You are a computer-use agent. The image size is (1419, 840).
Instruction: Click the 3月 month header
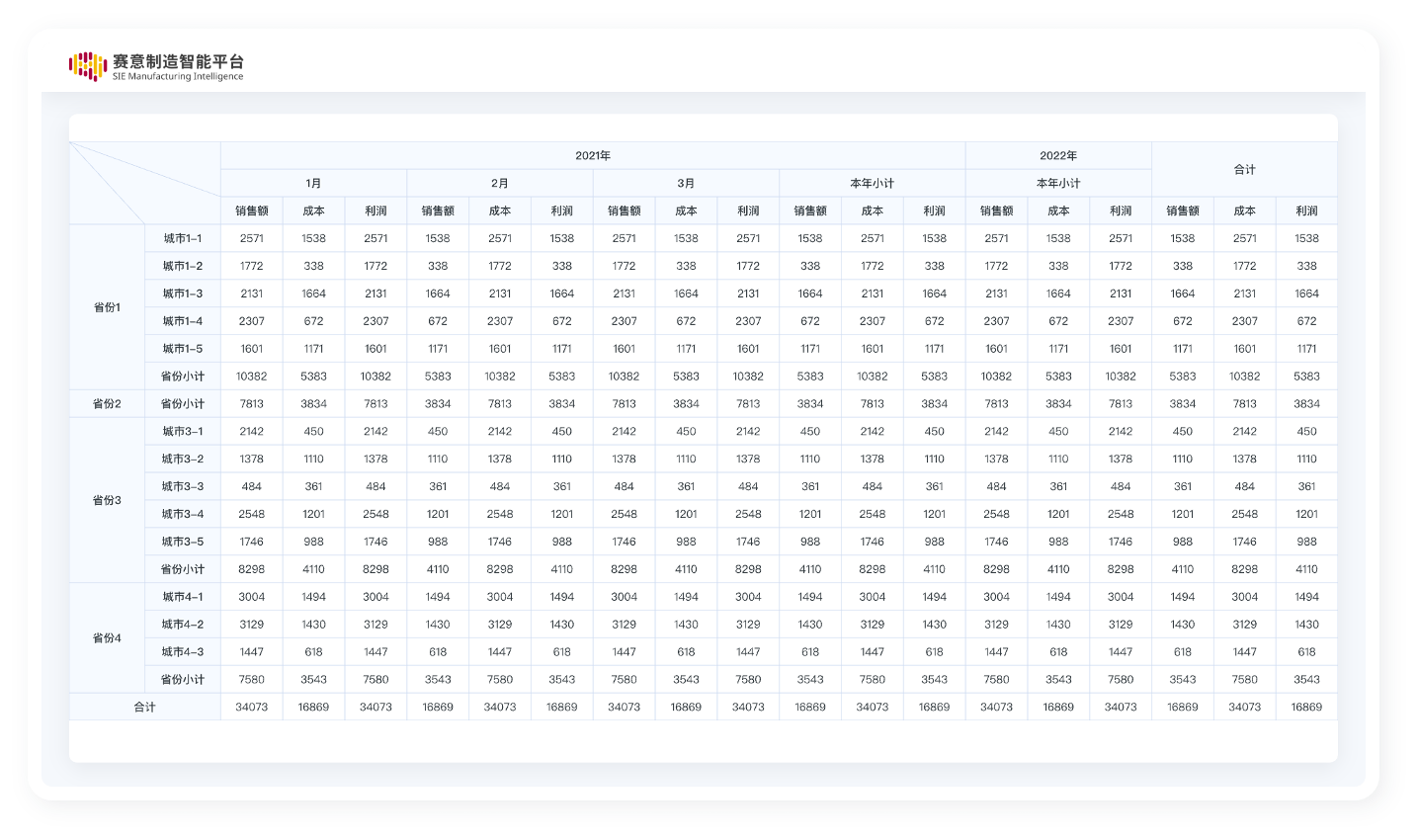click(686, 184)
